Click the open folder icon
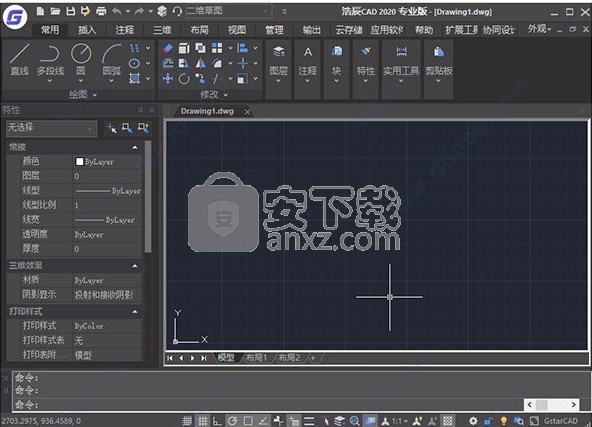592x427 pixels. 56,11
